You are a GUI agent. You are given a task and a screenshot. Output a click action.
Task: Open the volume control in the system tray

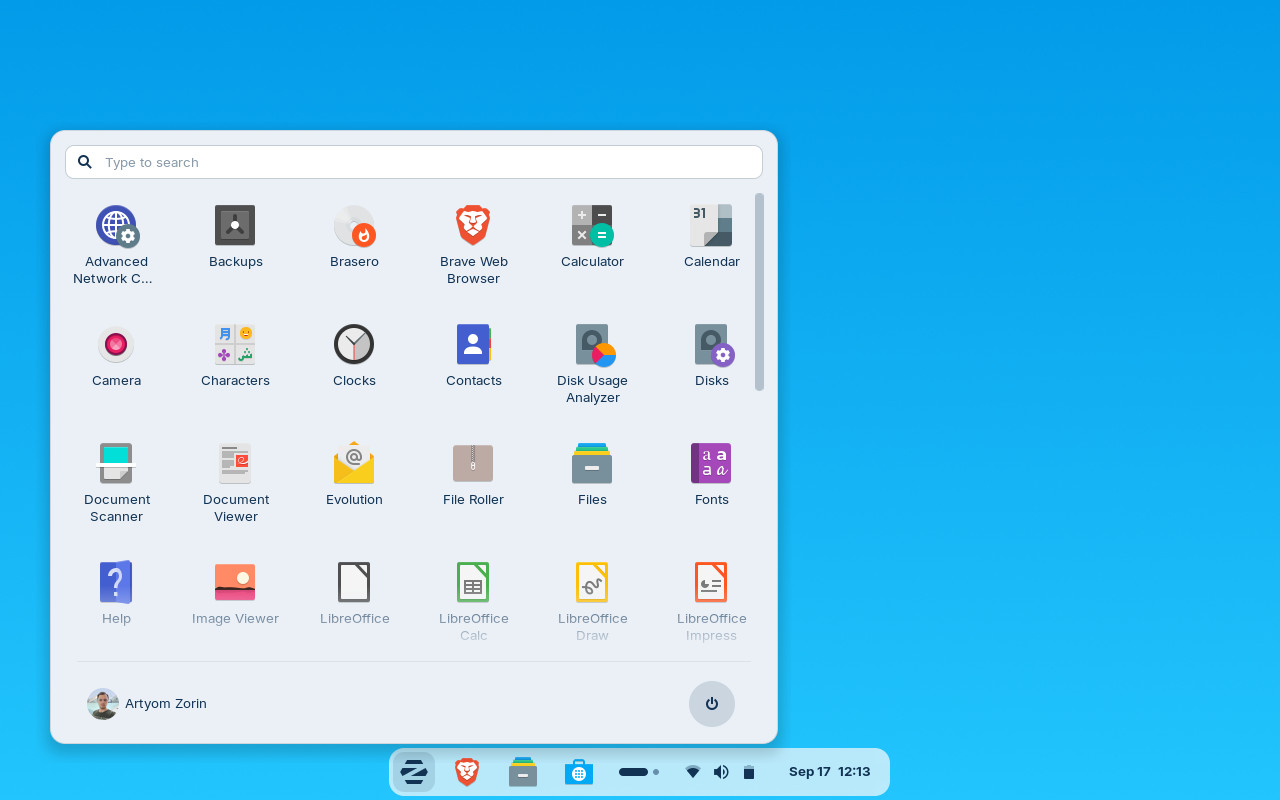(x=720, y=771)
